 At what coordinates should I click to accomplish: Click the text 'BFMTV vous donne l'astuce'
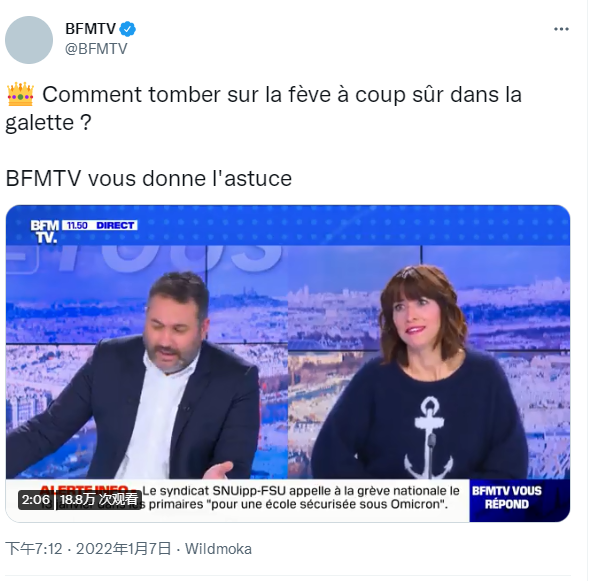[x=149, y=179]
